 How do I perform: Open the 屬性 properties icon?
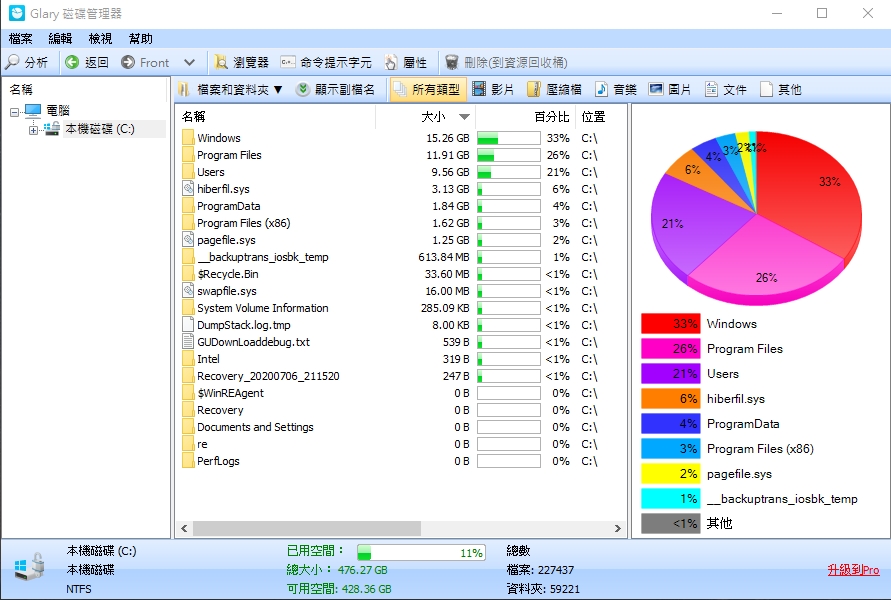[x=391, y=62]
